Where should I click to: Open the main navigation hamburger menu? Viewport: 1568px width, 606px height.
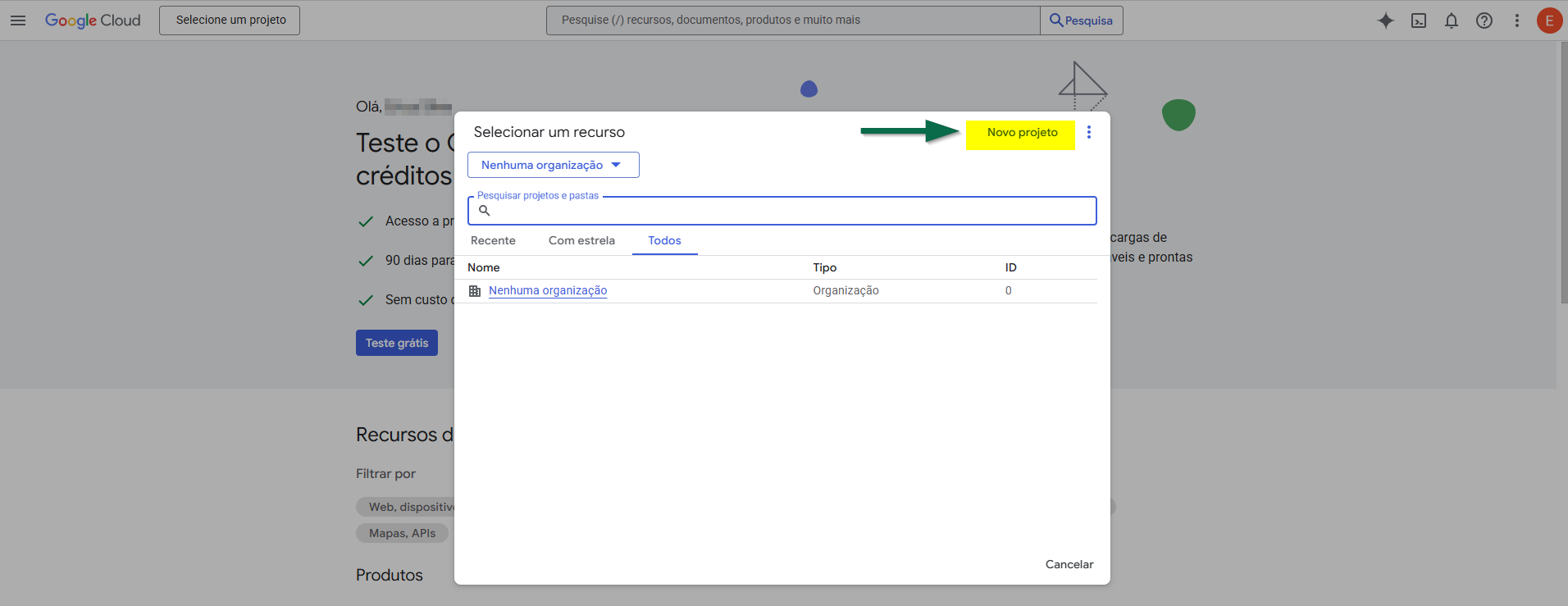click(x=18, y=21)
